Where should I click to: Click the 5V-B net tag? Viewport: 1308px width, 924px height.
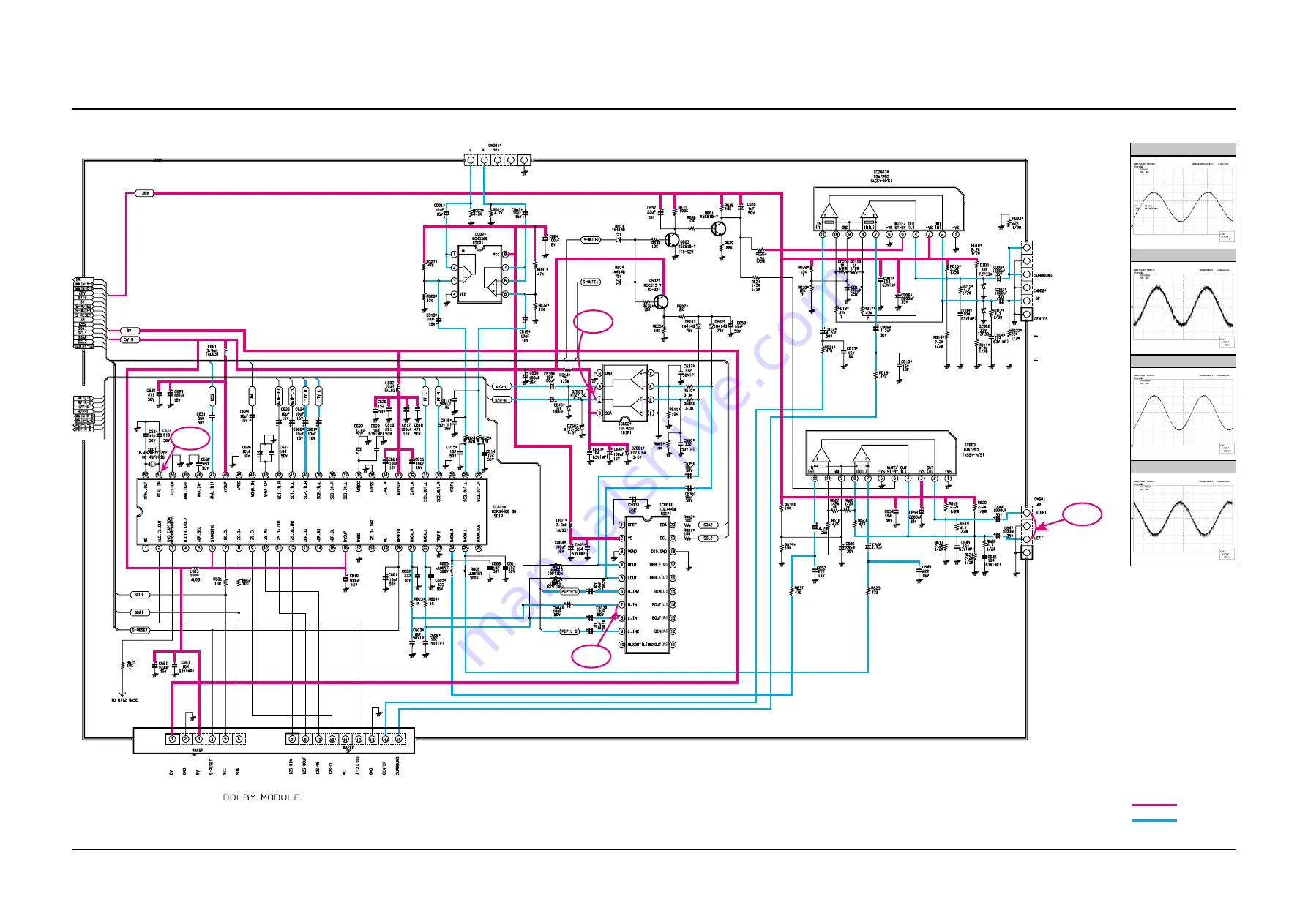[x=130, y=339]
